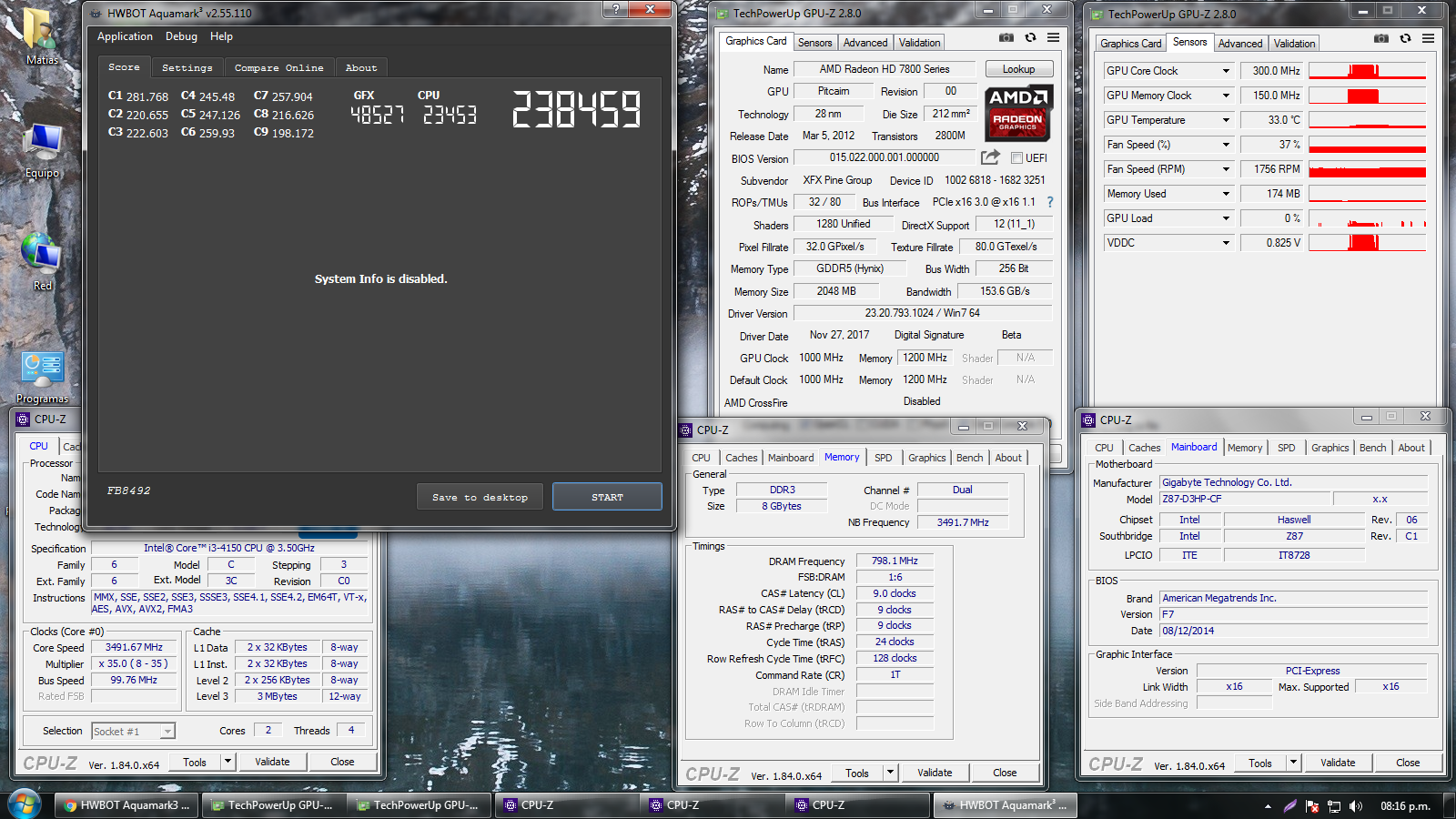This screenshot has height=819, width=1456.
Task: Expand Fan Speed (%) sensor dropdown
Action: tap(1225, 145)
